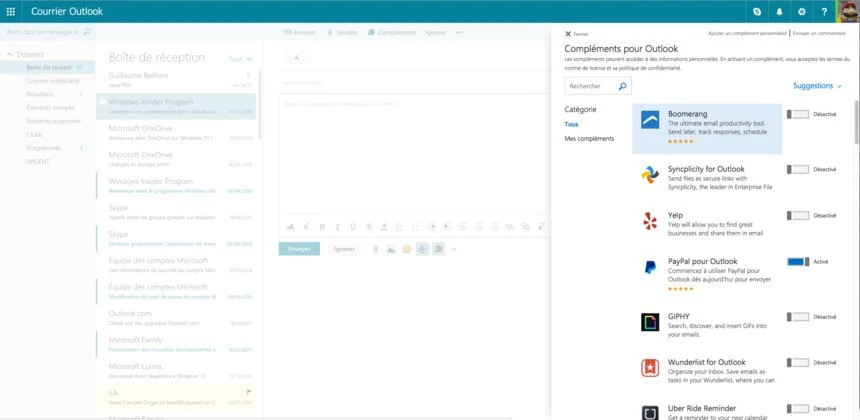Screen dimensions: 860x420
Task: Enable the Wunderlist for Outlook toggle
Action: click(x=798, y=362)
